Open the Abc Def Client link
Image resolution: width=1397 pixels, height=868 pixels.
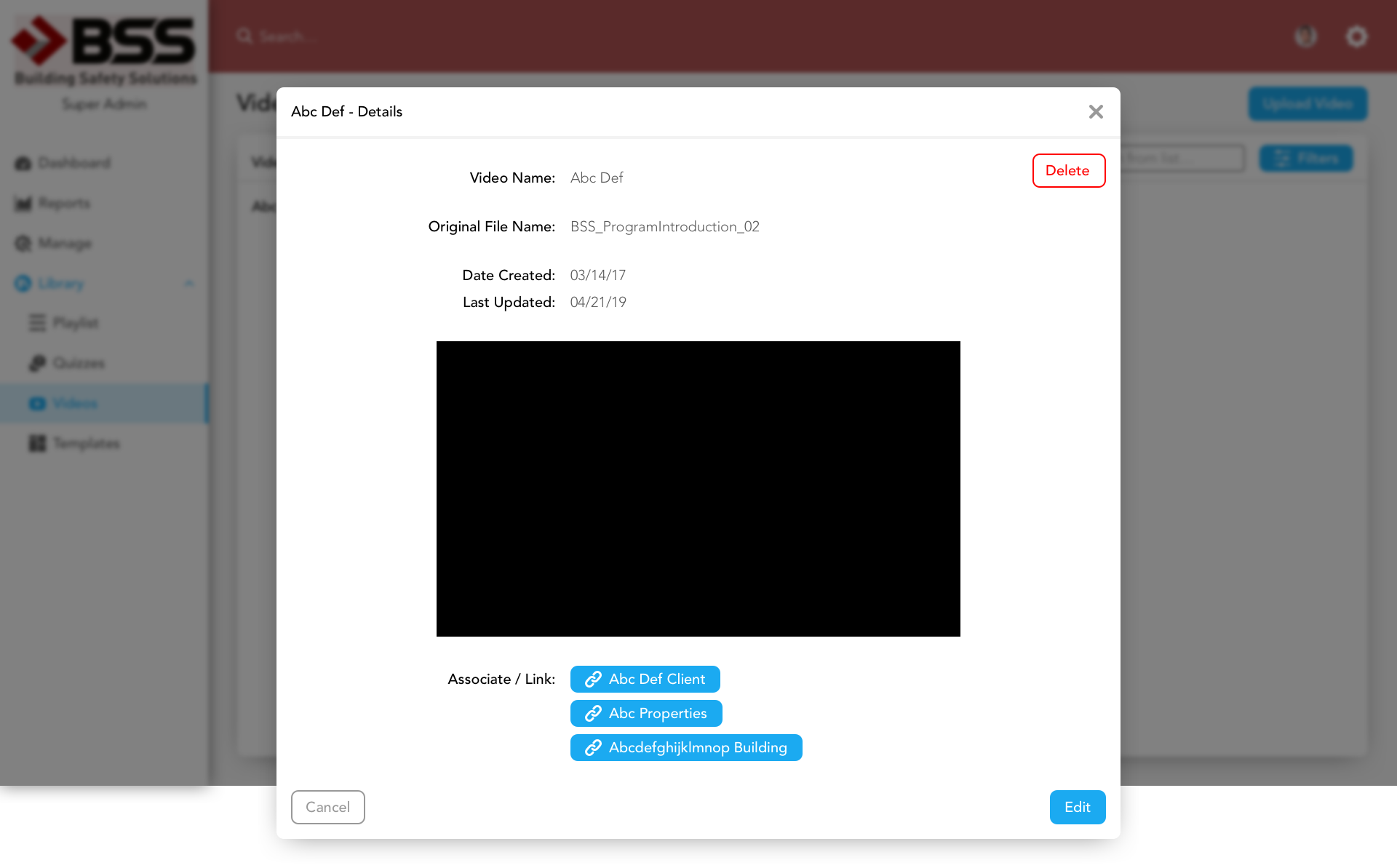[x=645, y=679]
